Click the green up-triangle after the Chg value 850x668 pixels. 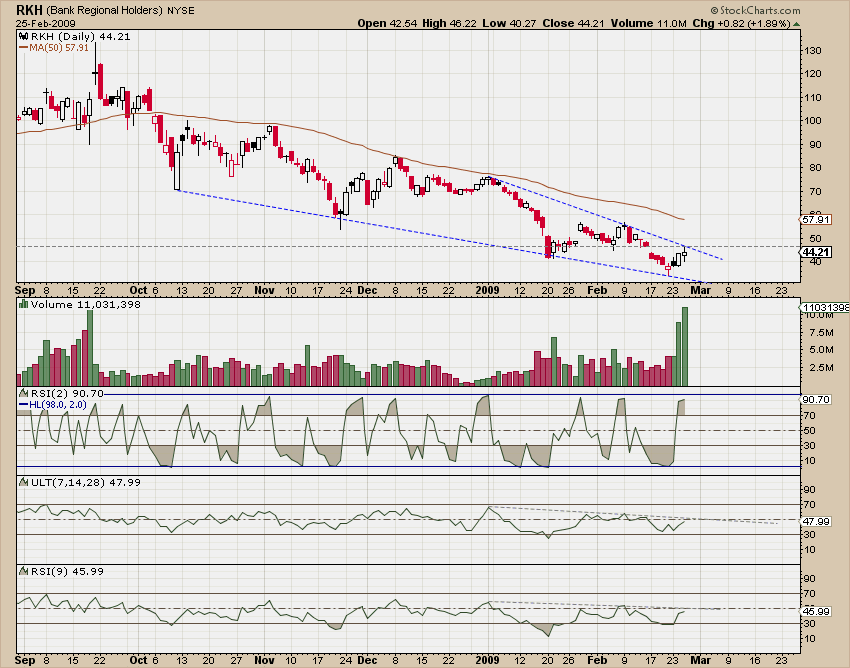(x=796, y=24)
